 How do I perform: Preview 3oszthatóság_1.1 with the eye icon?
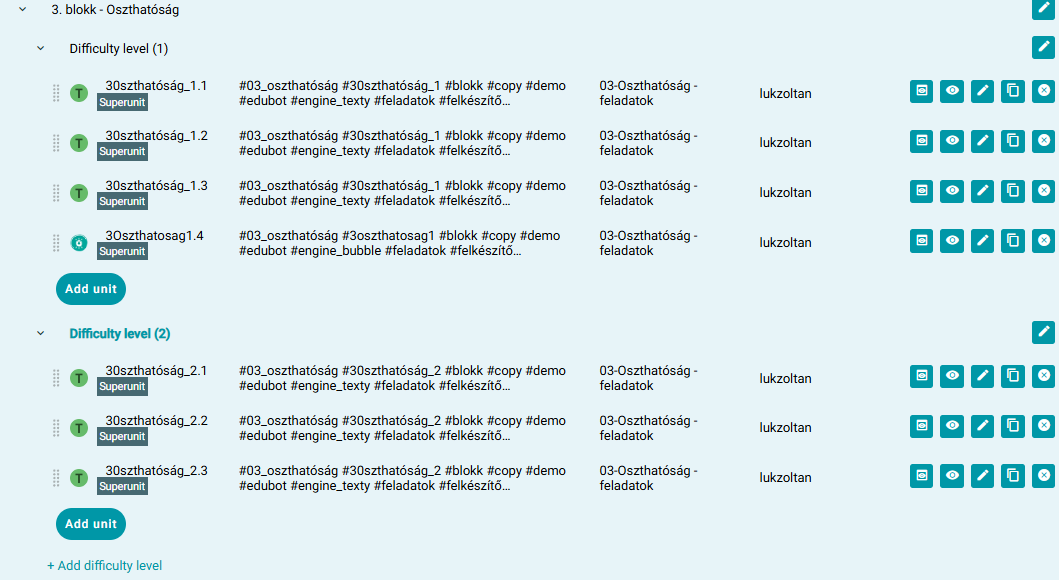pyautogui.click(x=952, y=91)
